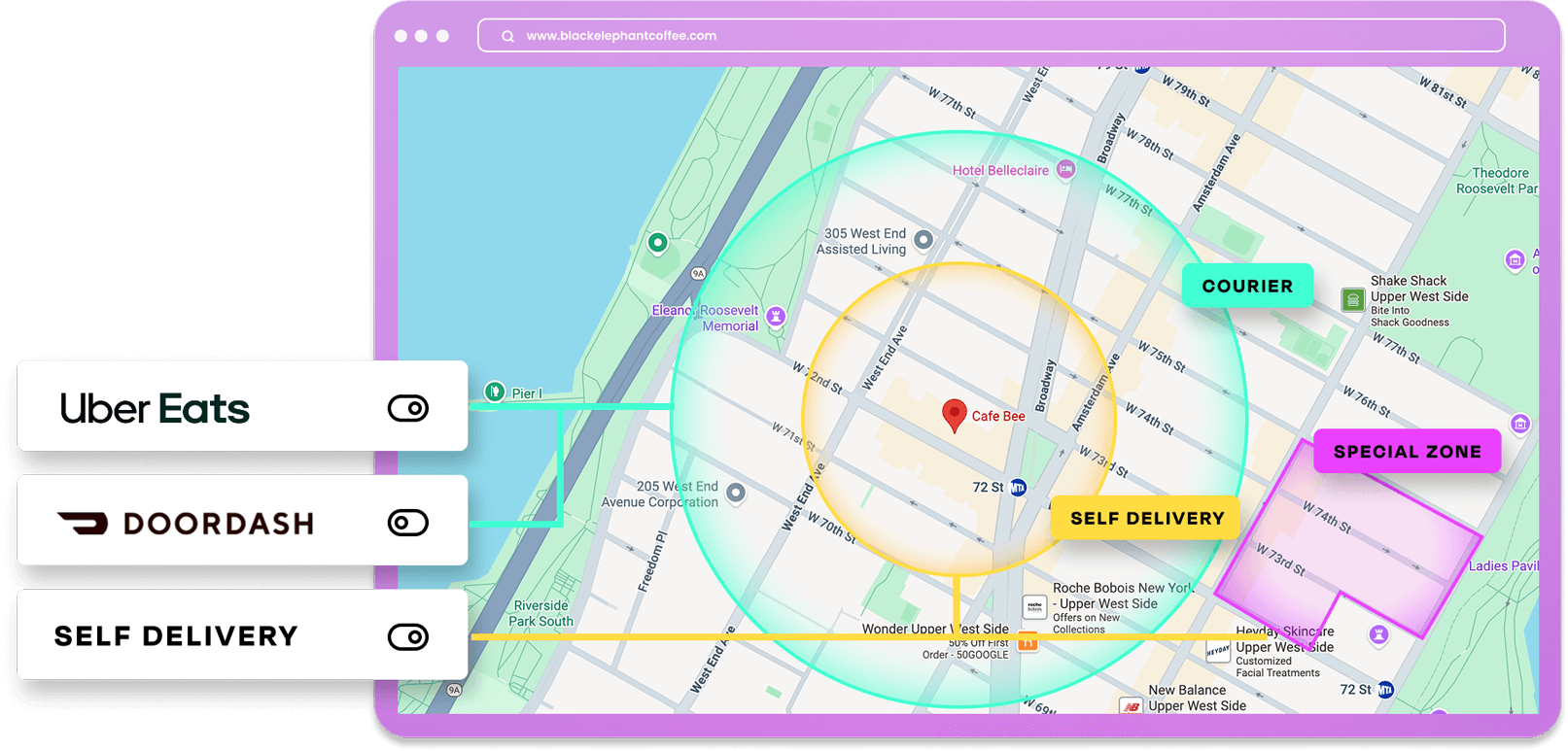Disable the Self Delivery switch
The width and height of the screenshot is (1568, 751).
tap(408, 637)
